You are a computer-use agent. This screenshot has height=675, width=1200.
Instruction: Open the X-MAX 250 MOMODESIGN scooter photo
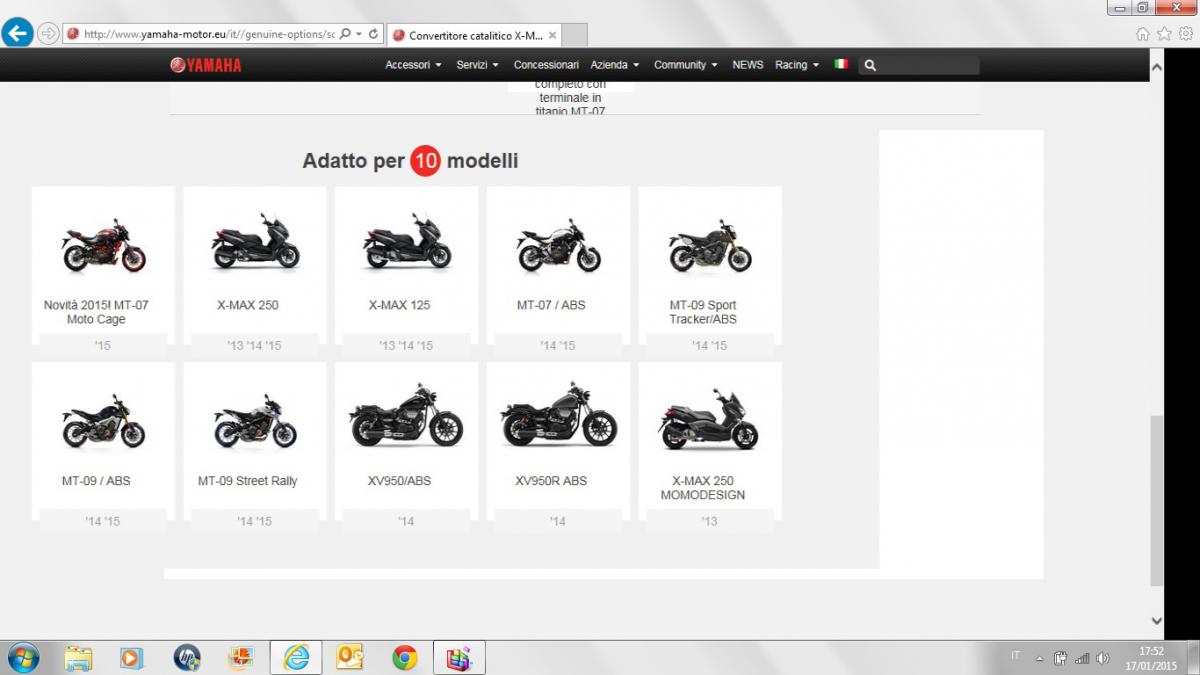(709, 421)
